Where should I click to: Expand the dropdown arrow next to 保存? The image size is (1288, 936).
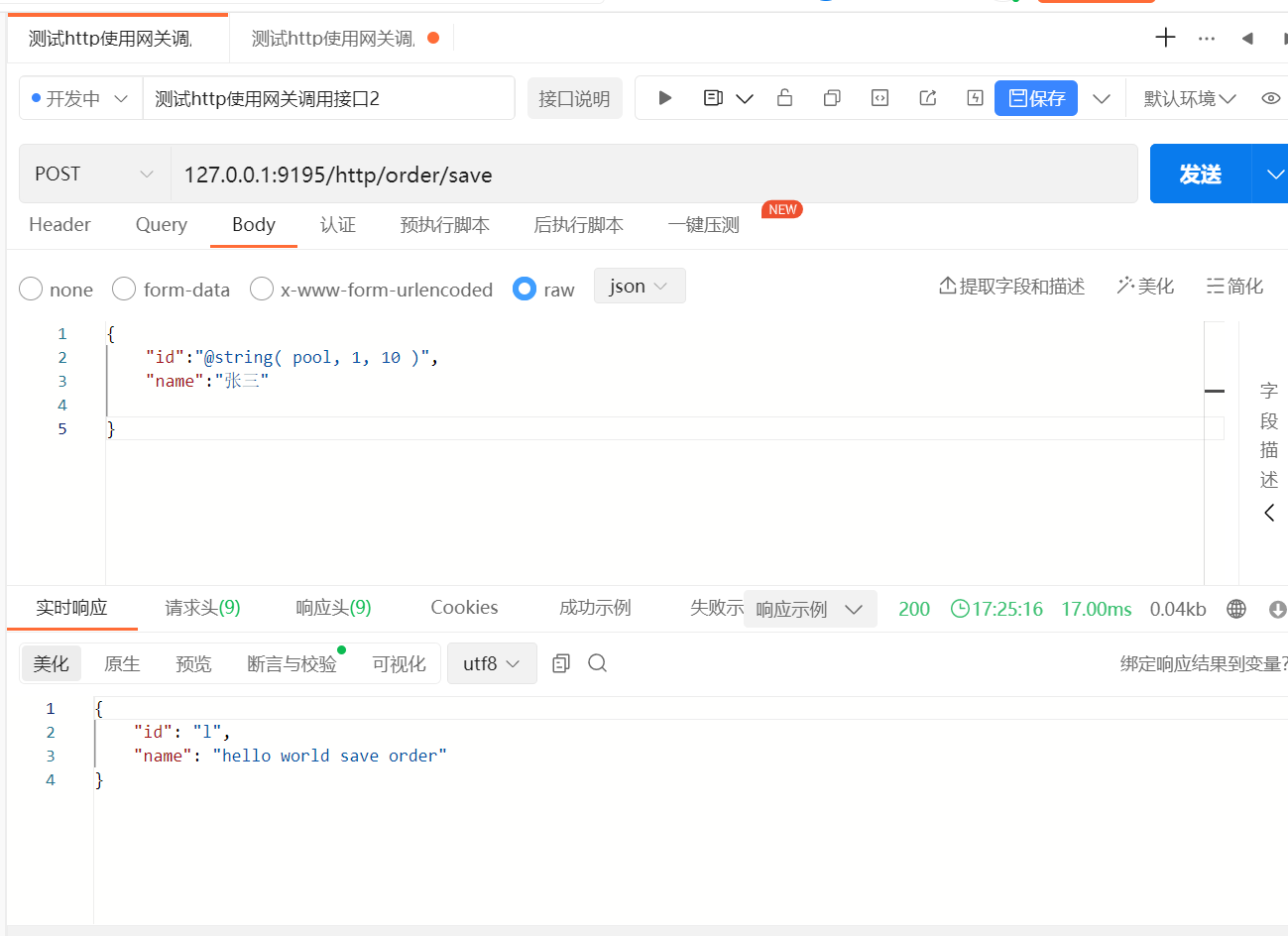tap(1101, 98)
